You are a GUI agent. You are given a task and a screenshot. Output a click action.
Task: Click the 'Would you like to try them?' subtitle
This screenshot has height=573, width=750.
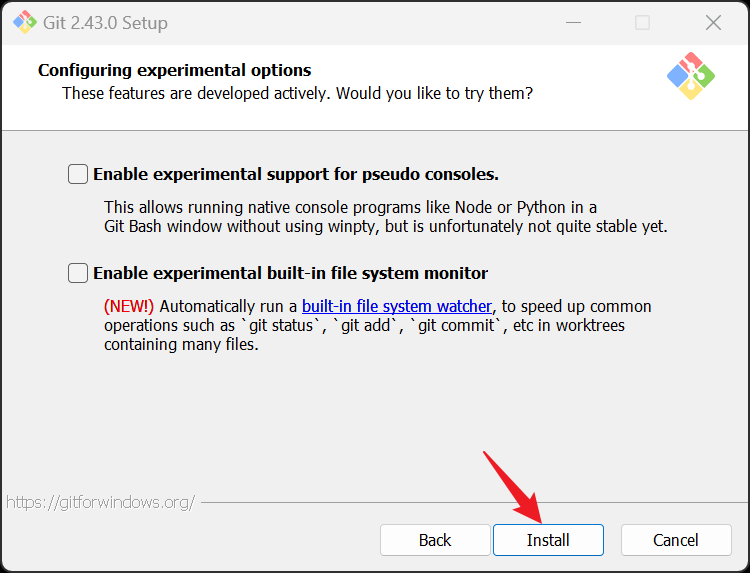[298, 93]
